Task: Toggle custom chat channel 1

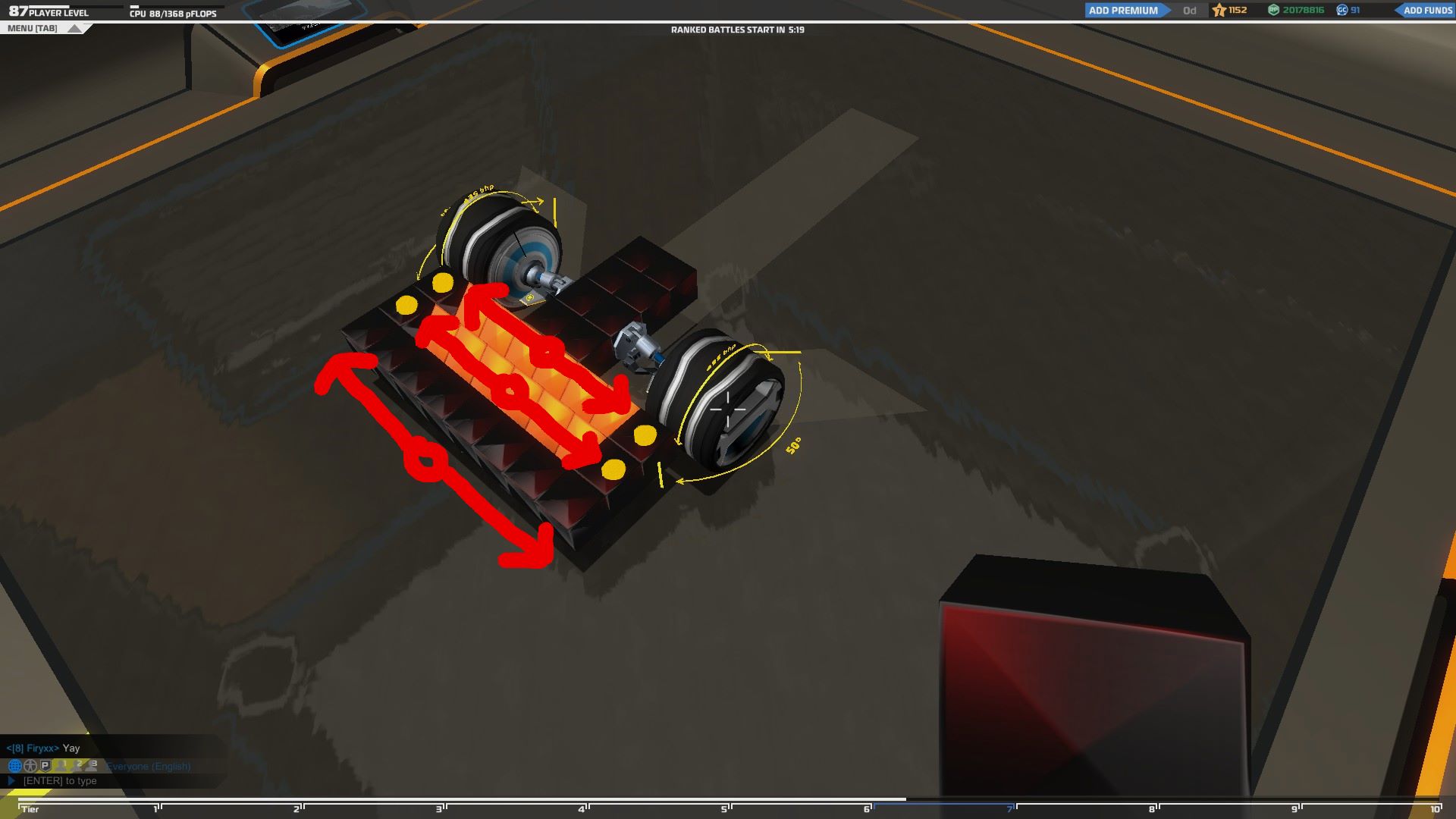Action: click(x=62, y=765)
